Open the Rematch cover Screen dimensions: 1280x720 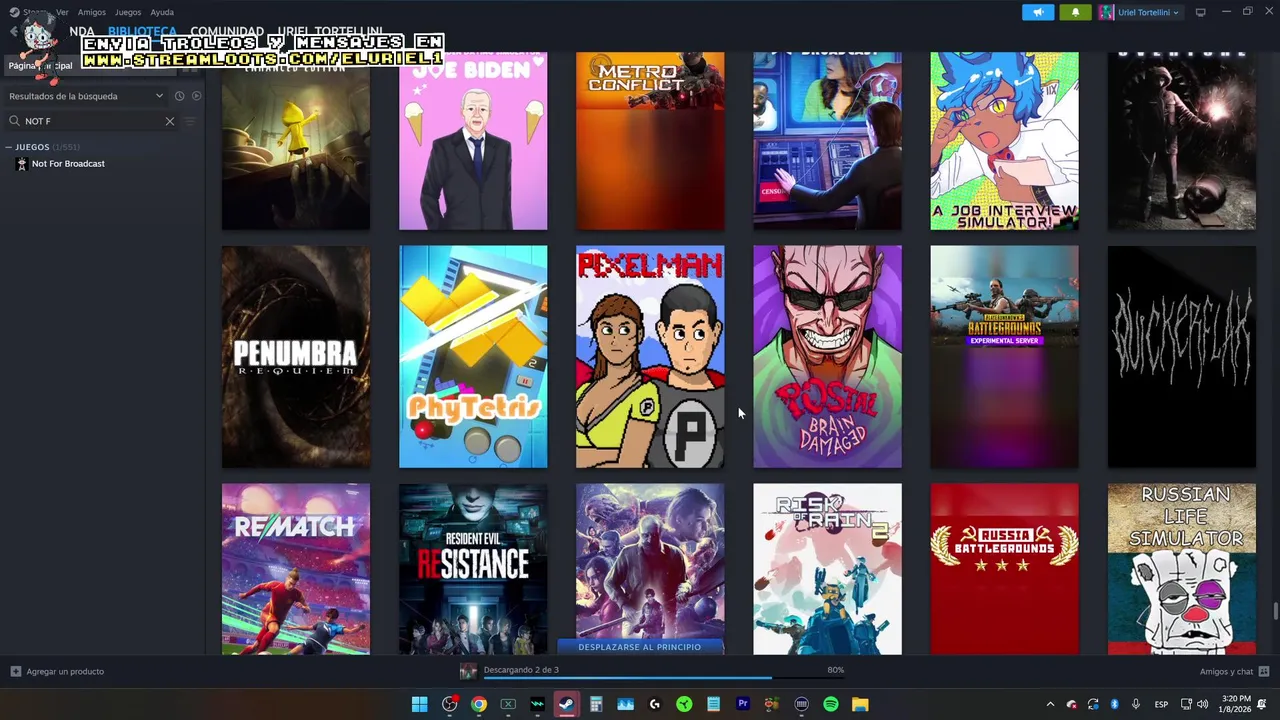[296, 569]
